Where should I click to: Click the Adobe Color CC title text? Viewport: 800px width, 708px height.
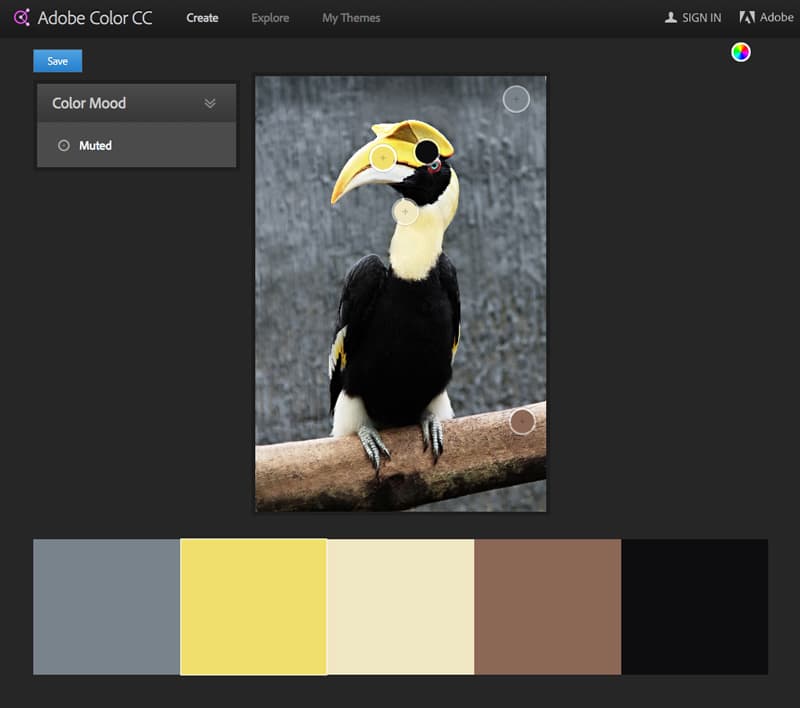95,18
